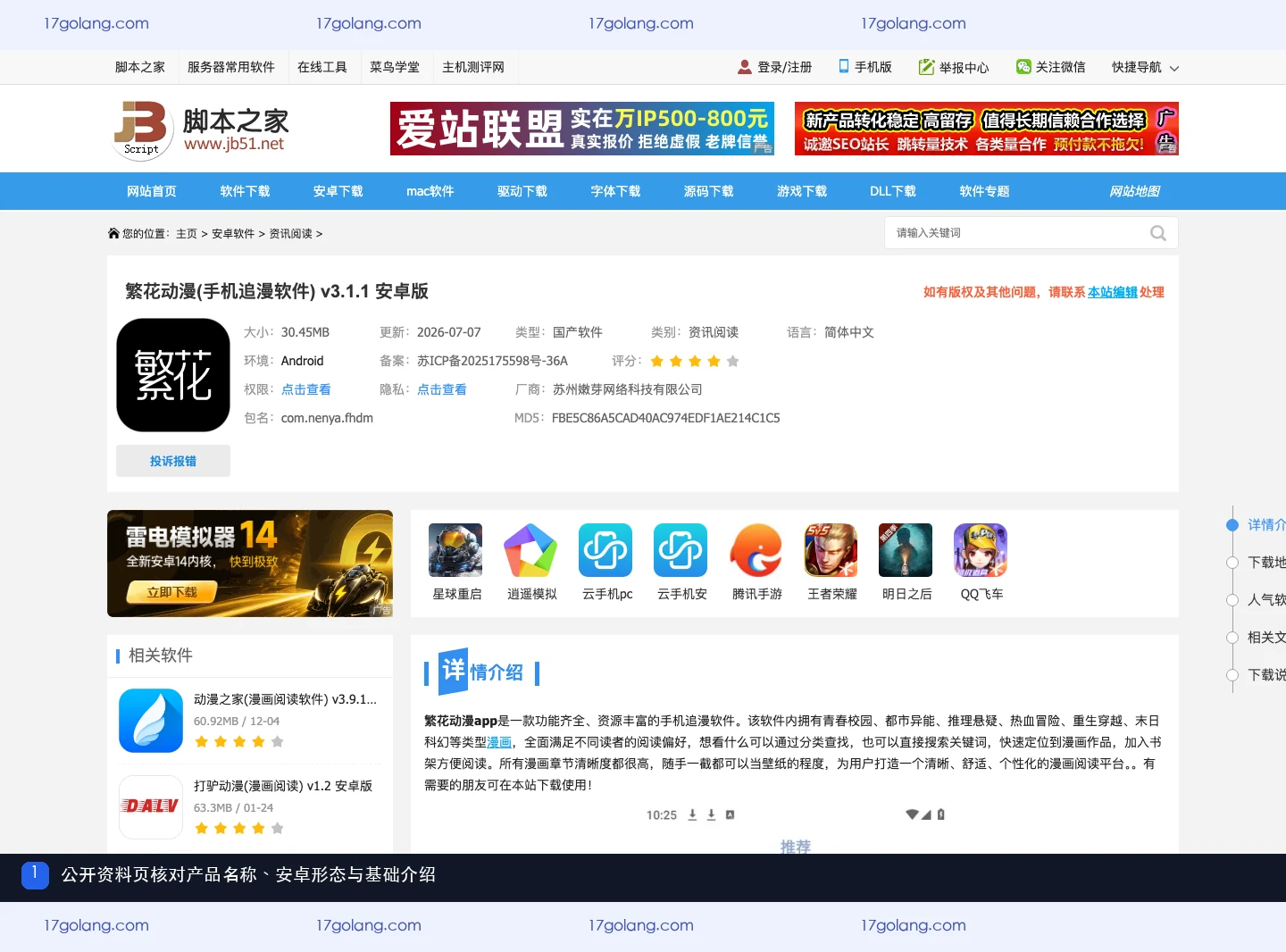The height and width of the screenshot is (952, 1286).
Task: Open 打驴动漫(漫画阅读) v1.2 安卓版 title
Action: (x=283, y=786)
